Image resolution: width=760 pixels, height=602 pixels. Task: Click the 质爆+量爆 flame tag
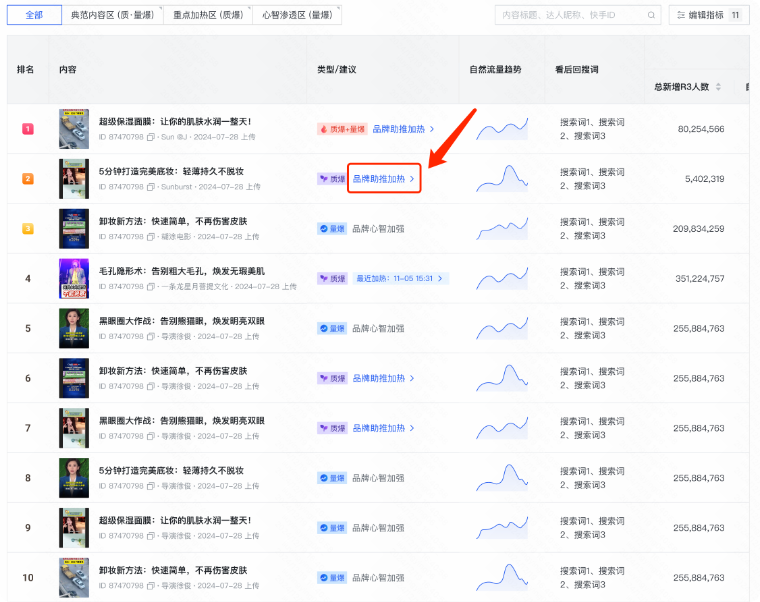342,129
